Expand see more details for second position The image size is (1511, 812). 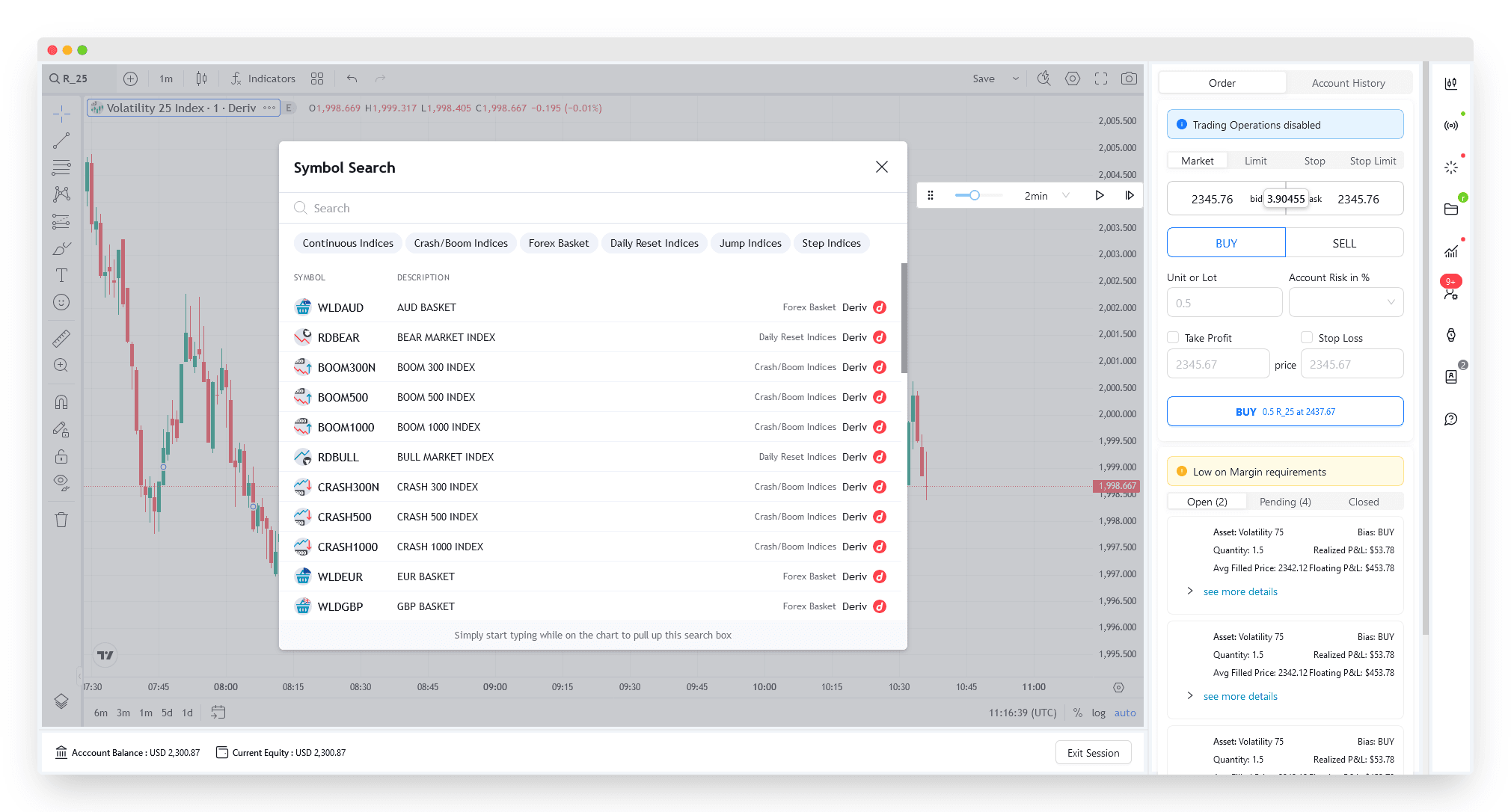1240,696
